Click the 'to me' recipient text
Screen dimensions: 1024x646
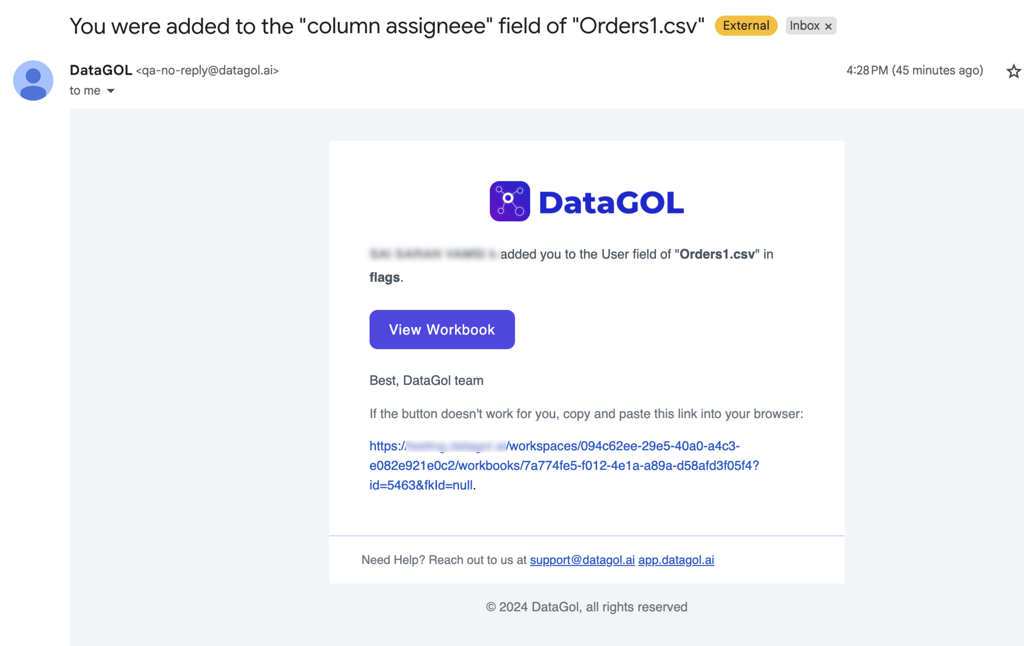pyautogui.click(x=84, y=91)
